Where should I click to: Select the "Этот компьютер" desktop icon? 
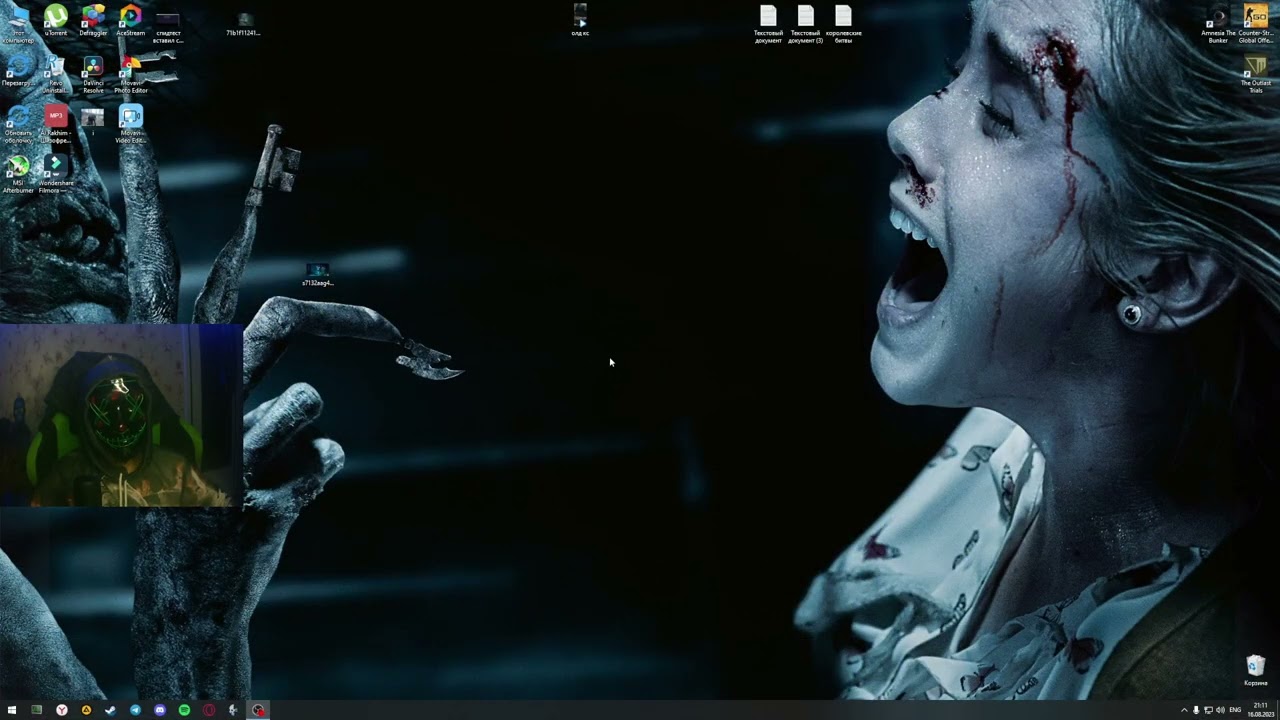(x=18, y=24)
